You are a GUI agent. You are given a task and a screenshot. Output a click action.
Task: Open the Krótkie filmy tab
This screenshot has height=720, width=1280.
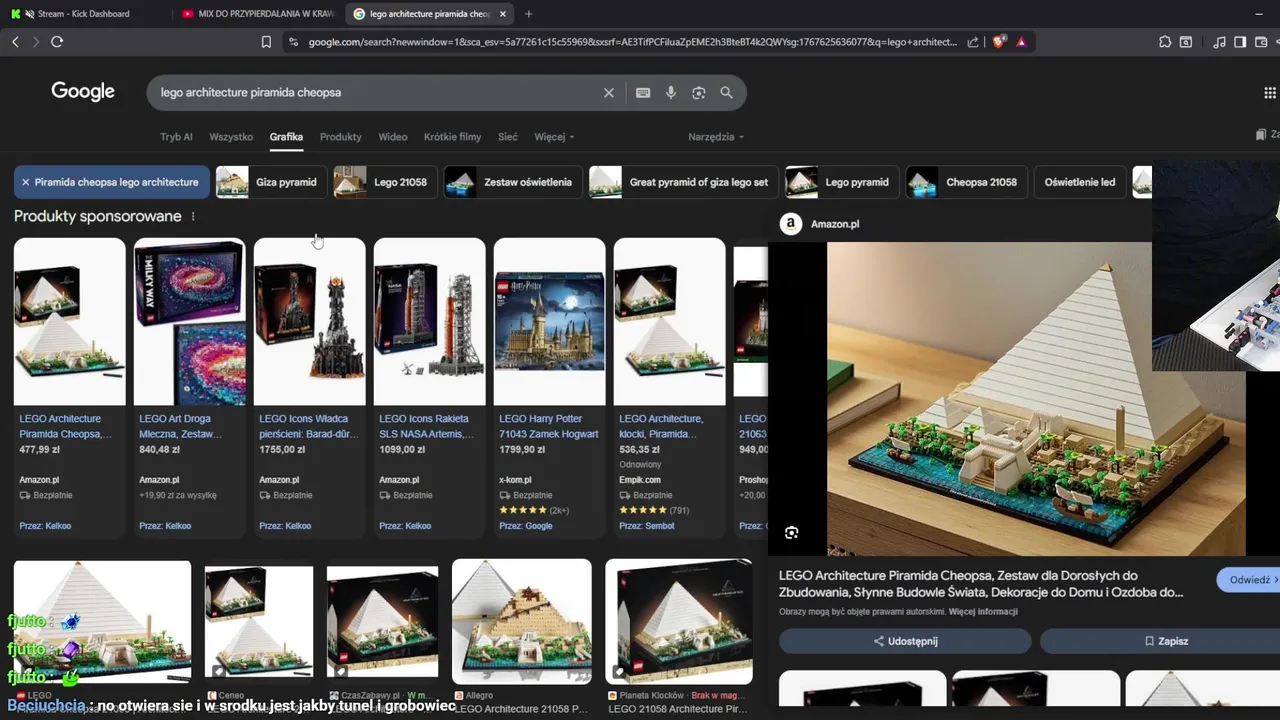(452, 137)
